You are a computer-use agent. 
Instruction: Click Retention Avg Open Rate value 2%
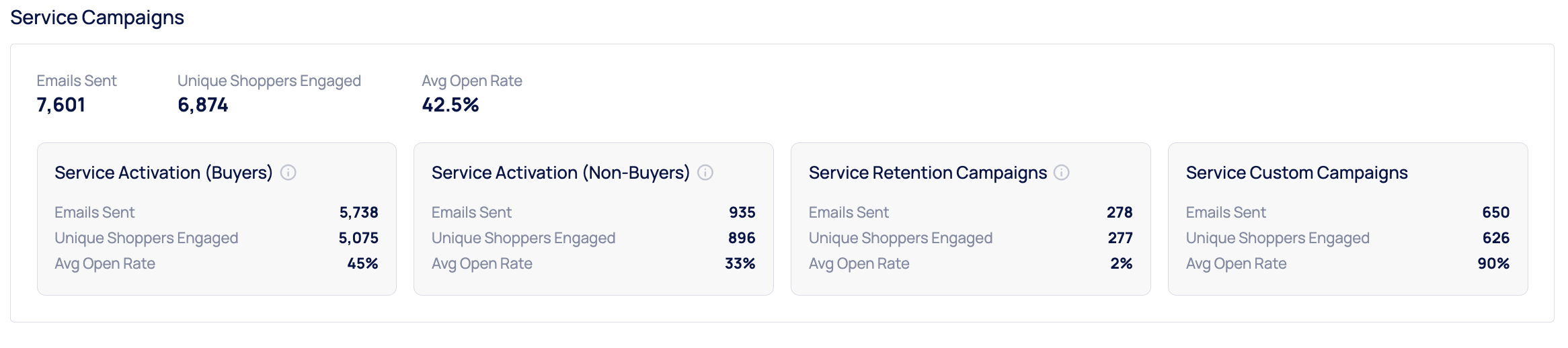(x=1121, y=263)
